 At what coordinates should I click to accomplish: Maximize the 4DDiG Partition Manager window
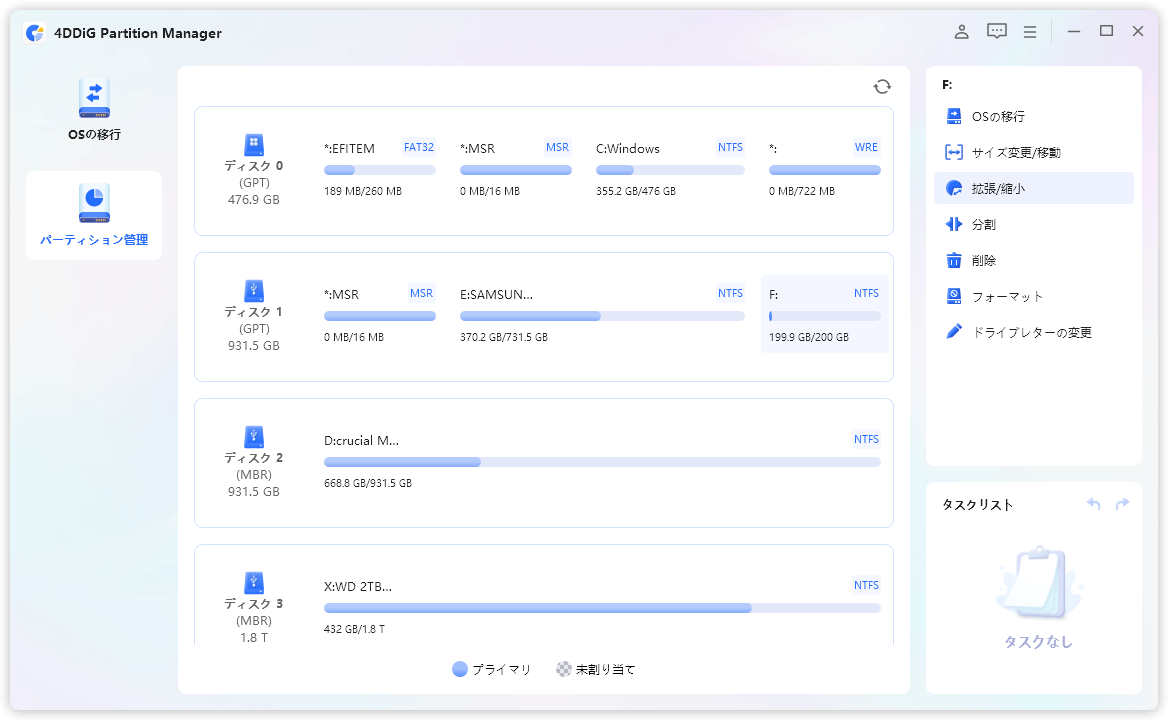click(1106, 31)
